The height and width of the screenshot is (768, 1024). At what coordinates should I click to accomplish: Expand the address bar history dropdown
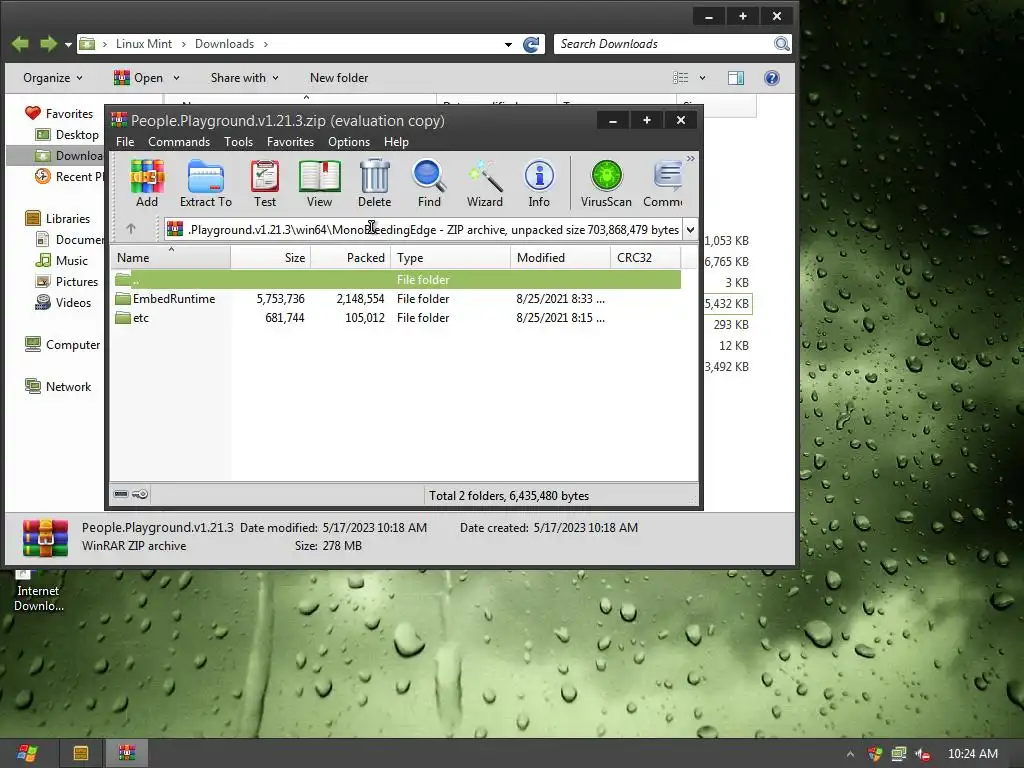click(x=508, y=44)
